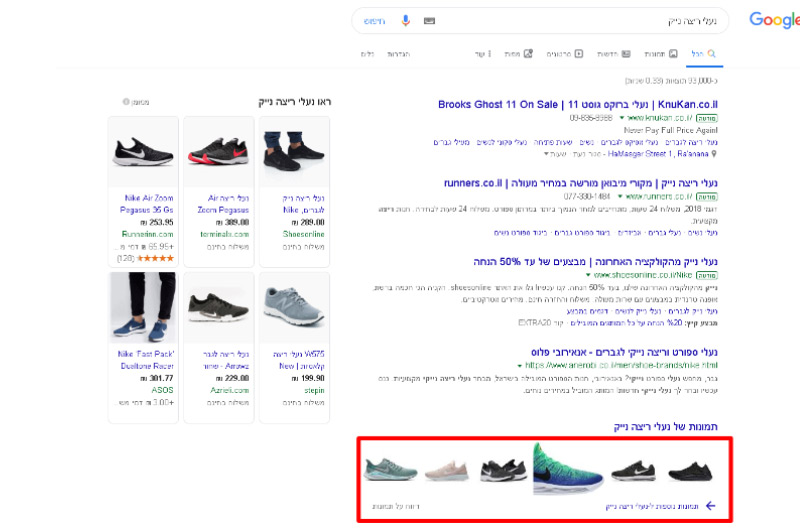Click the 'ראו נעלי ריצה נייק' shopping heading
800x528 pixels.
[x=294, y=102]
